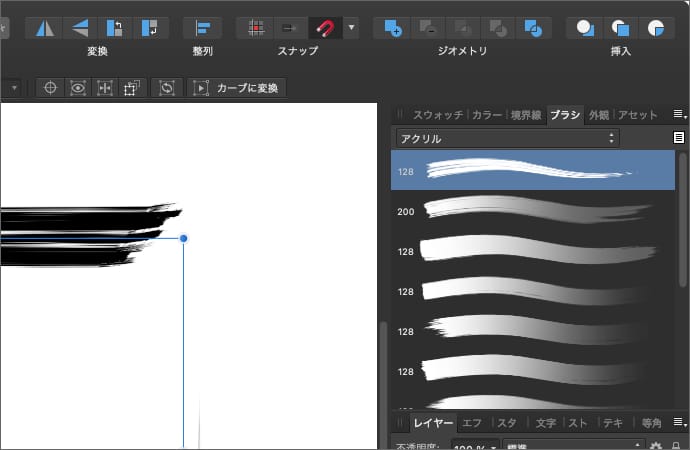Rotate the object with the left Rotate icon
Image resolution: width=690 pixels, height=450 pixels.
(x=114, y=28)
